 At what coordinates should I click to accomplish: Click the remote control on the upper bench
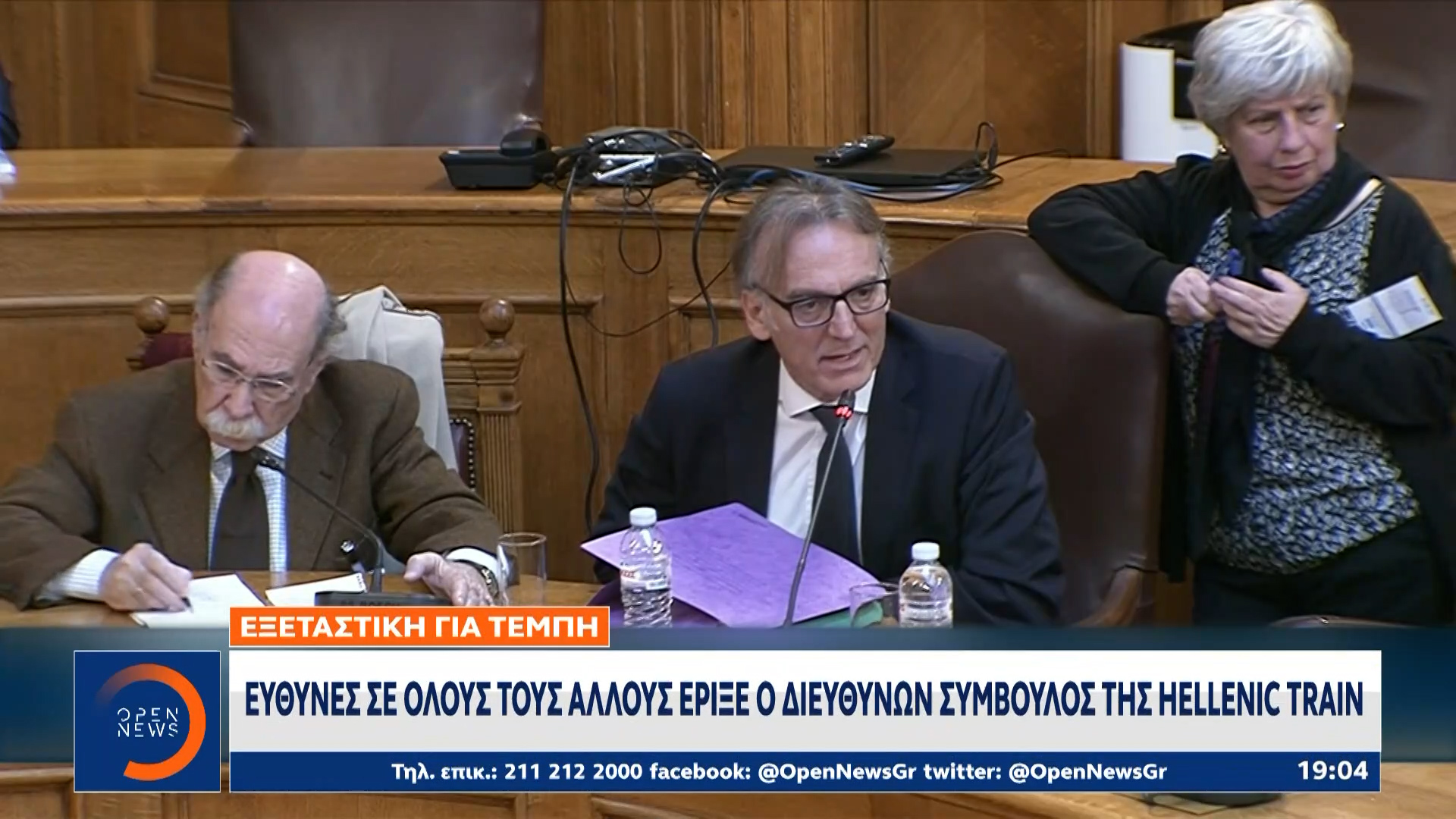click(853, 148)
